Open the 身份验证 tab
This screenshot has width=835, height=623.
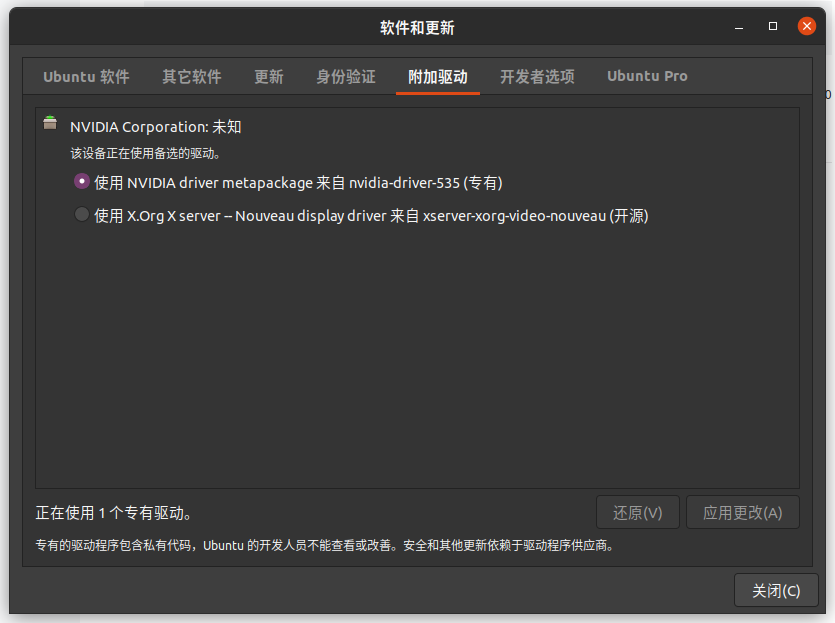click(345, 76)
